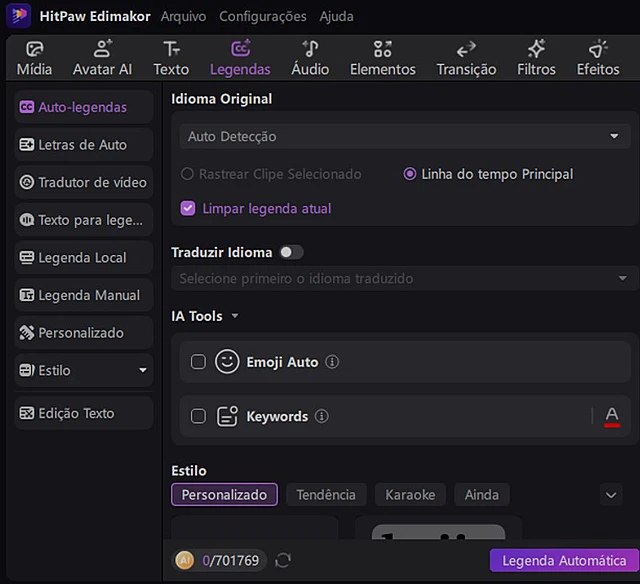Click the HitPaw Edimakor logo icon
This screenshot has height=584, width=640.
(19, 16)
